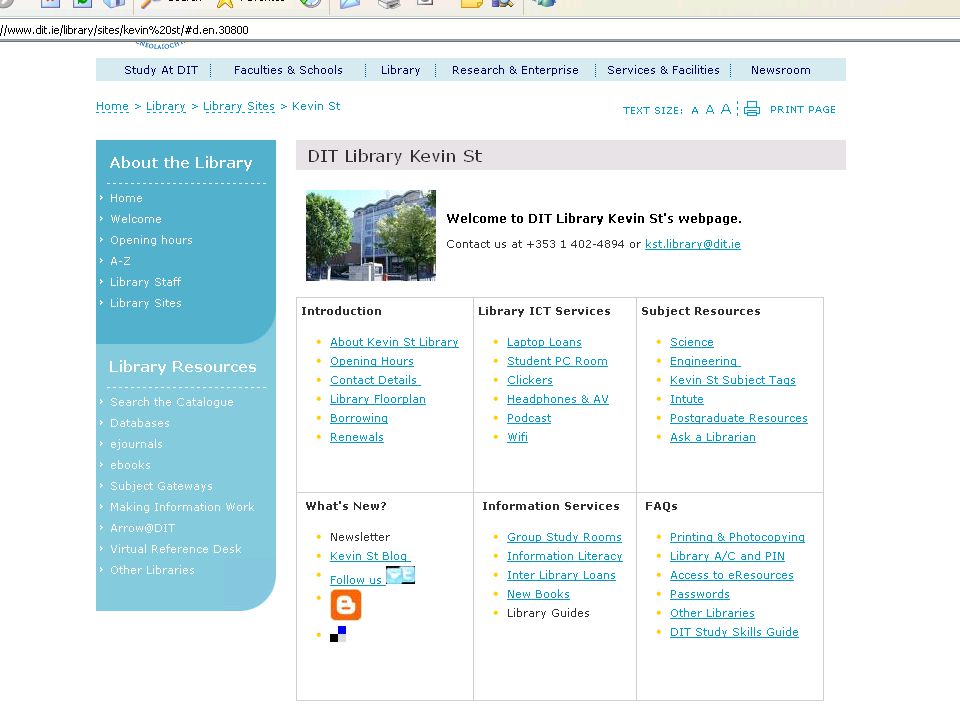This screenshot has width=960, height=720.
Task: Click the Delicious bookmark icon
Action: coord(338,634)
